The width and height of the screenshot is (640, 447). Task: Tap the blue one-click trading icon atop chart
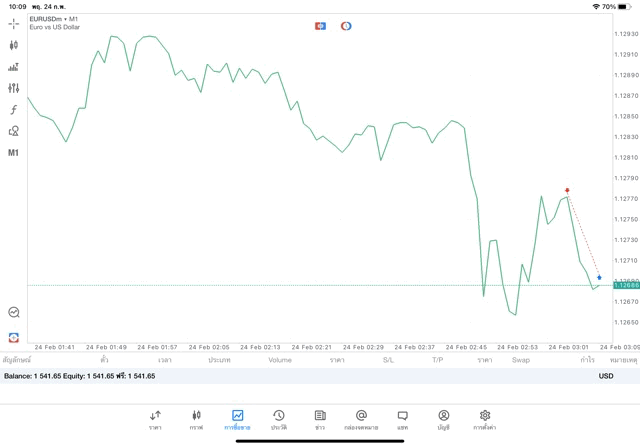click(320, 26)
